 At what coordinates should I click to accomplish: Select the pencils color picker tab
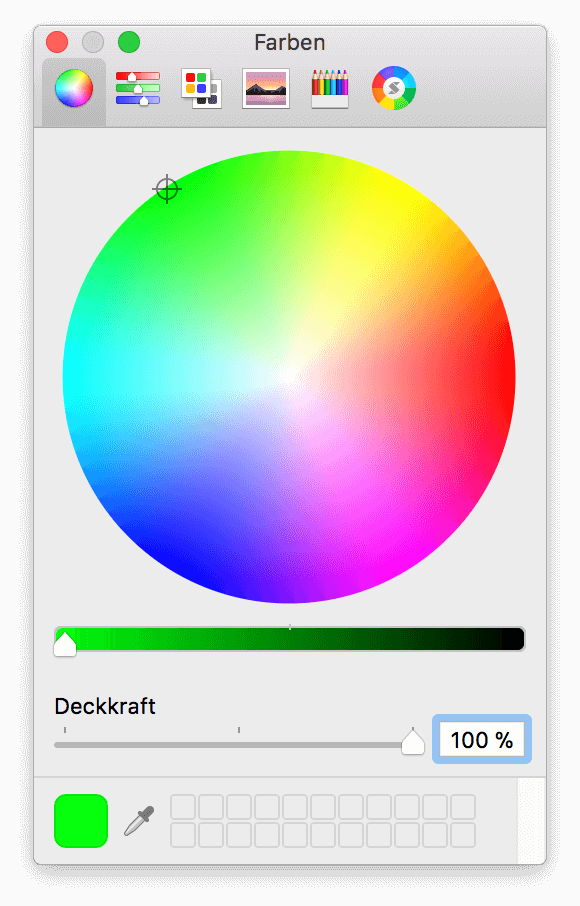pyautogui.click(x=330, y=89)
